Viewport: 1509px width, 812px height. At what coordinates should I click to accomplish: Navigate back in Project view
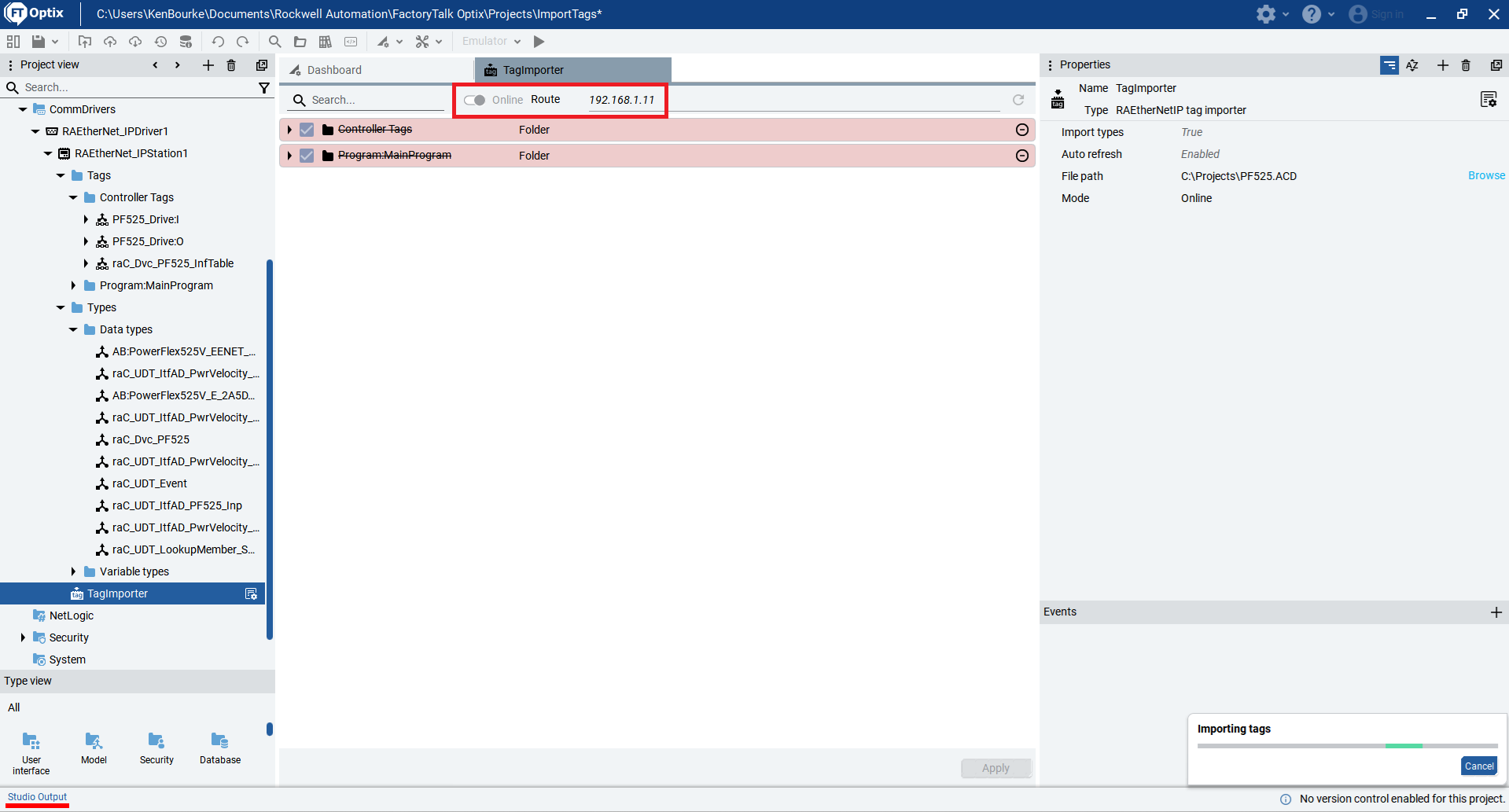pyautogui.click(x=155, y=65)
